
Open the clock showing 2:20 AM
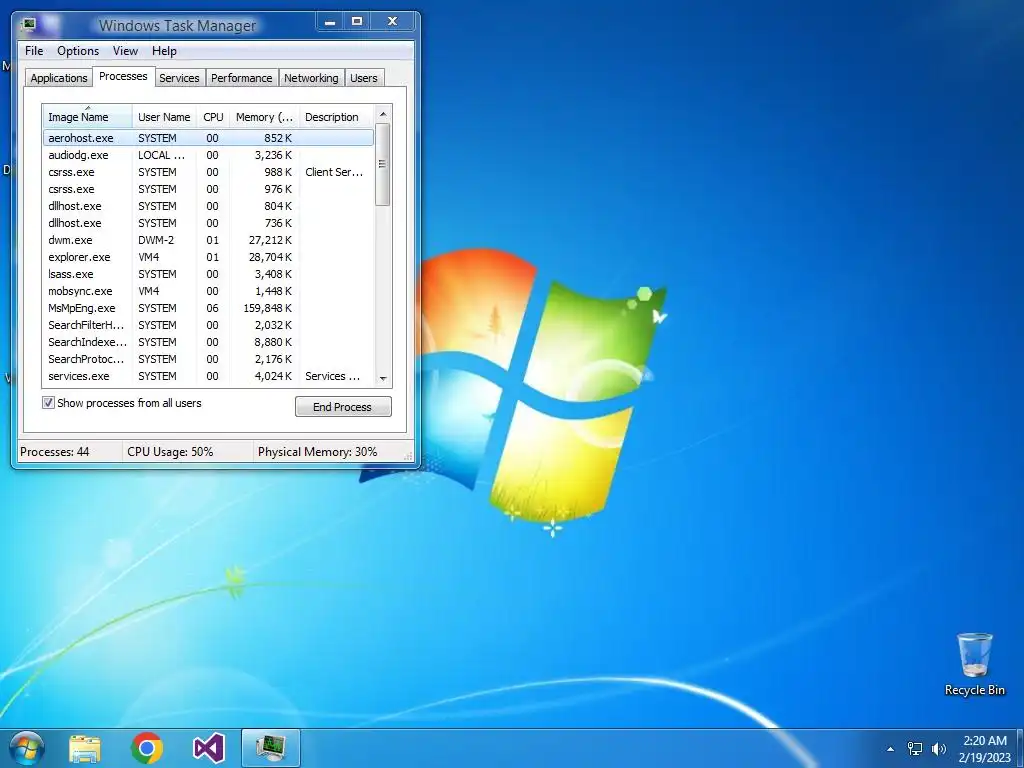point(985,741)
